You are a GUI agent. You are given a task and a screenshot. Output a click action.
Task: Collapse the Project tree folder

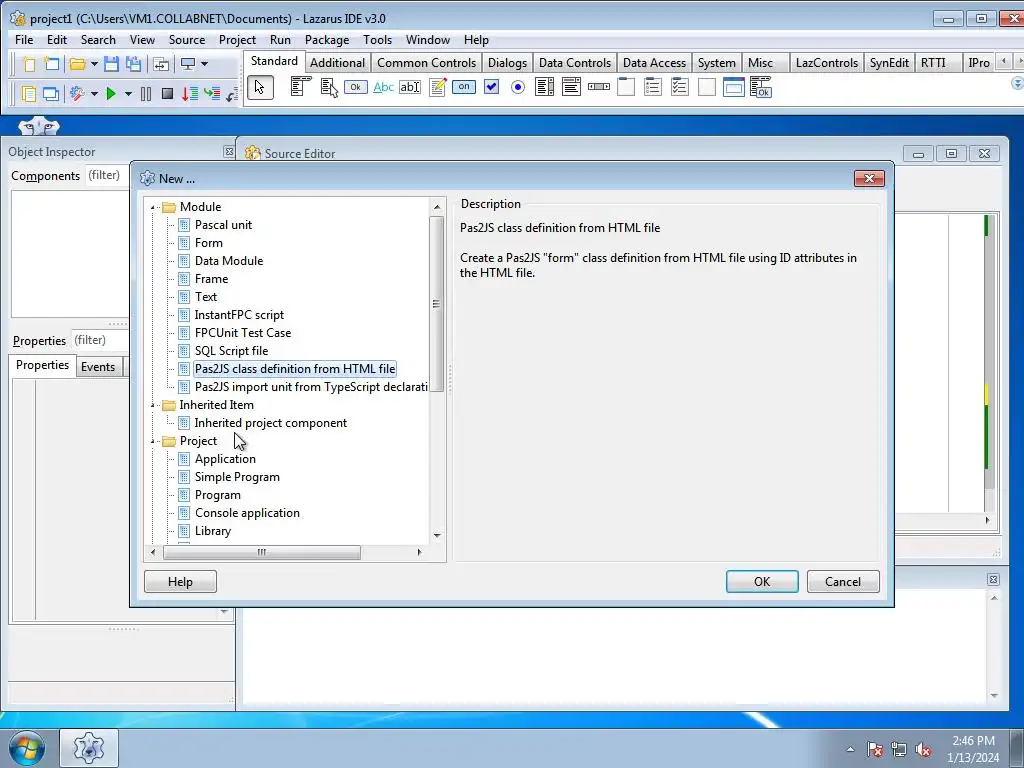tap(153, 441)
